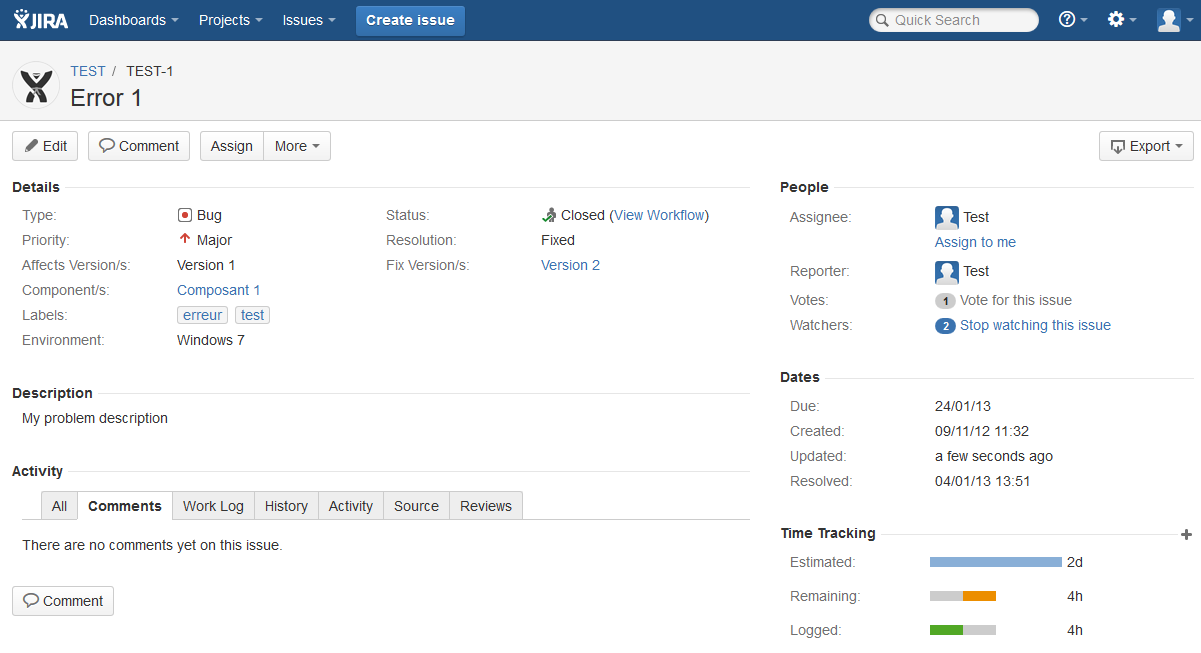Click the votes count badge
Screen dimensions: 1201x653
[945, 300]
